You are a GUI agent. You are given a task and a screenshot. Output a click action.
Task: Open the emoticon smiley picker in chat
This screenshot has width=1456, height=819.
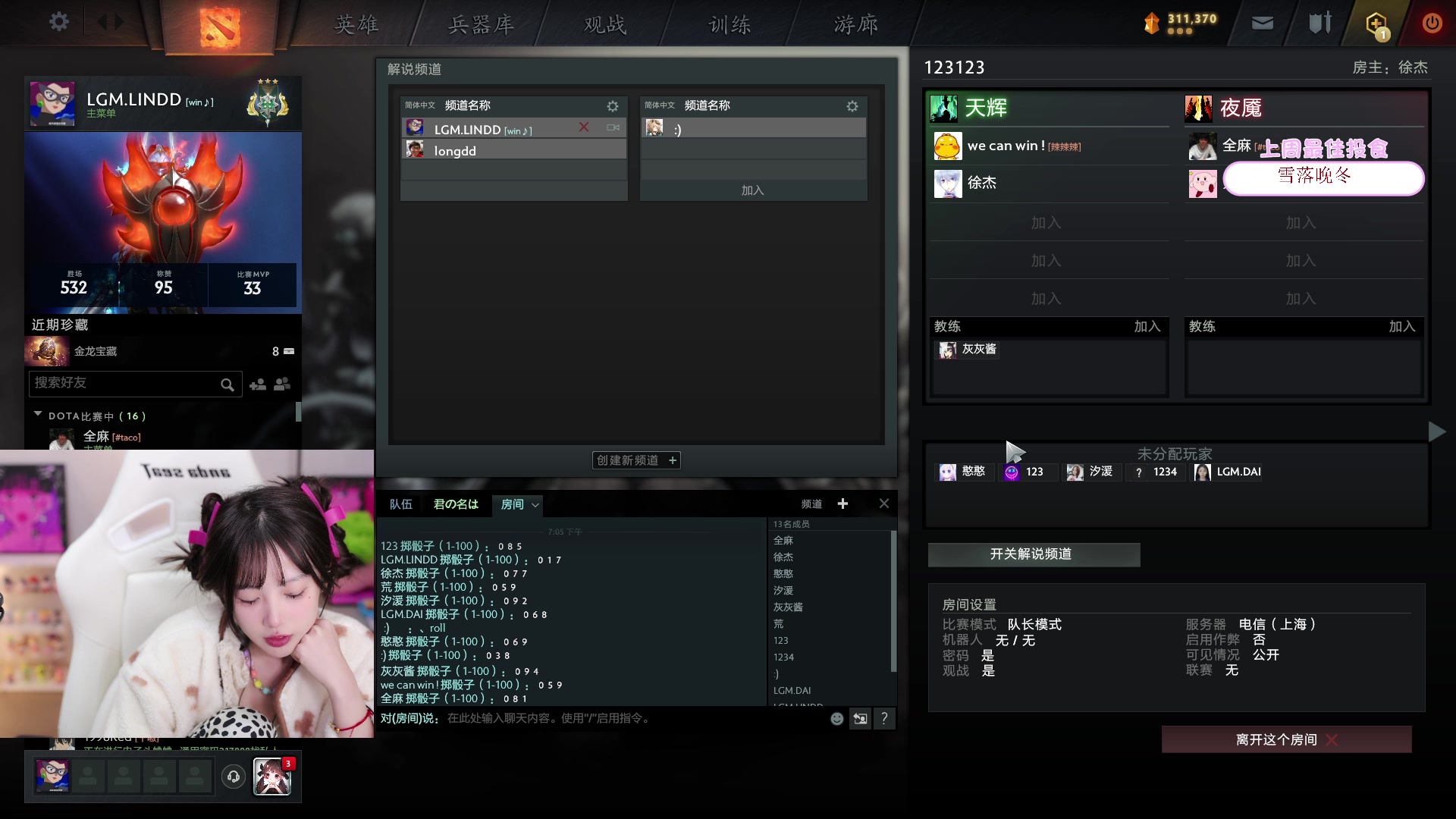click(x=836, y=719)
